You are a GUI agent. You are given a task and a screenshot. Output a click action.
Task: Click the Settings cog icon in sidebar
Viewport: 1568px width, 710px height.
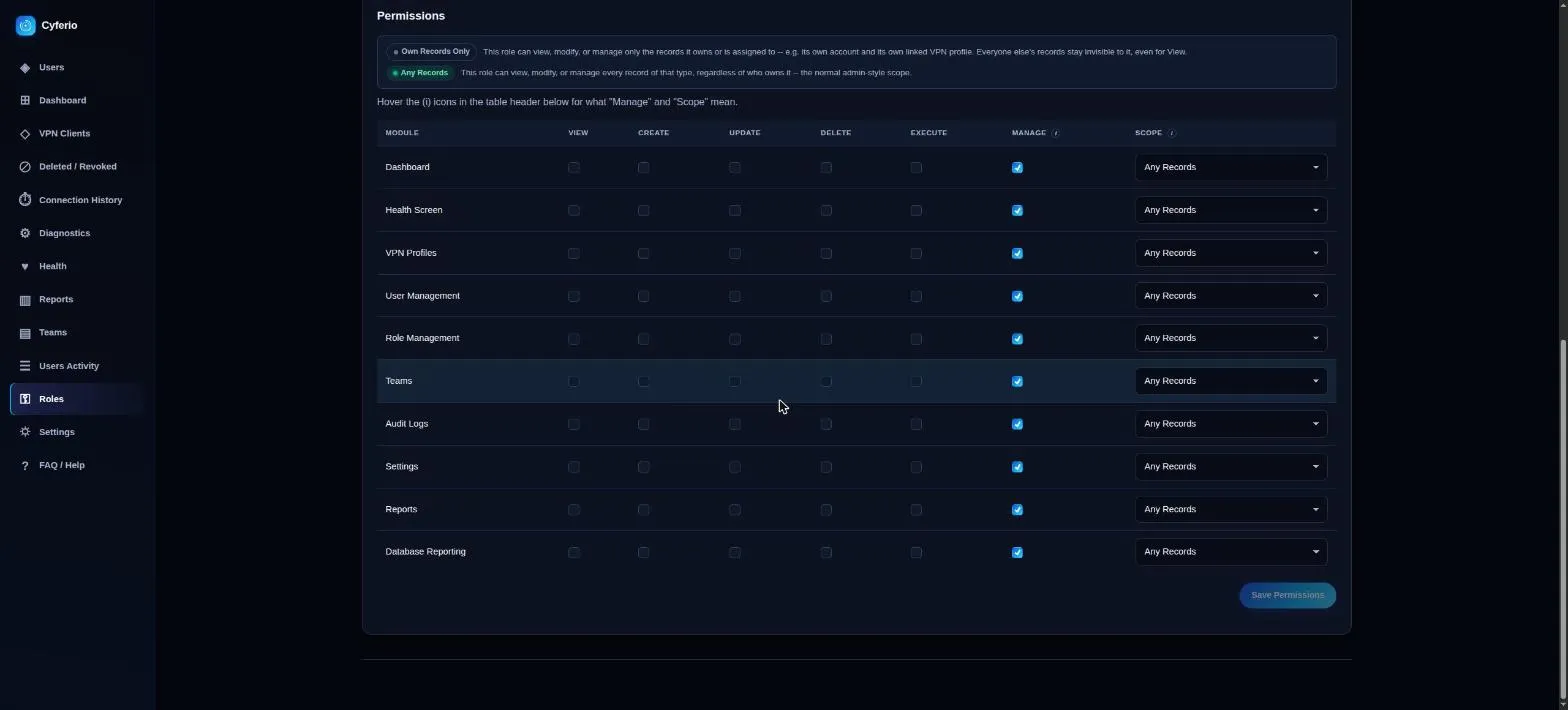click(x=25, y=432)
